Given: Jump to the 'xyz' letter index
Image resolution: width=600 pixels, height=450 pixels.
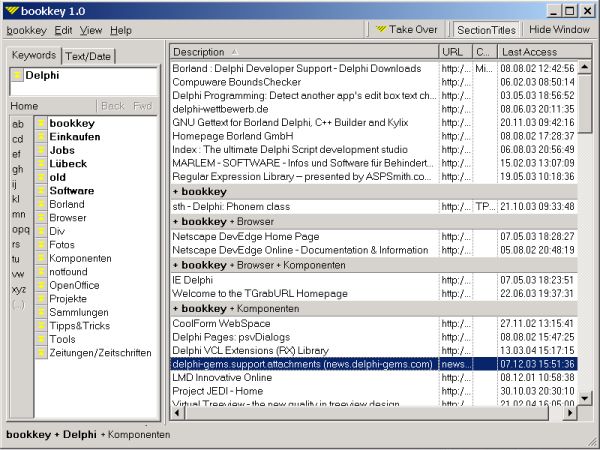Looking at the screenshot, I should pos(19,289).
